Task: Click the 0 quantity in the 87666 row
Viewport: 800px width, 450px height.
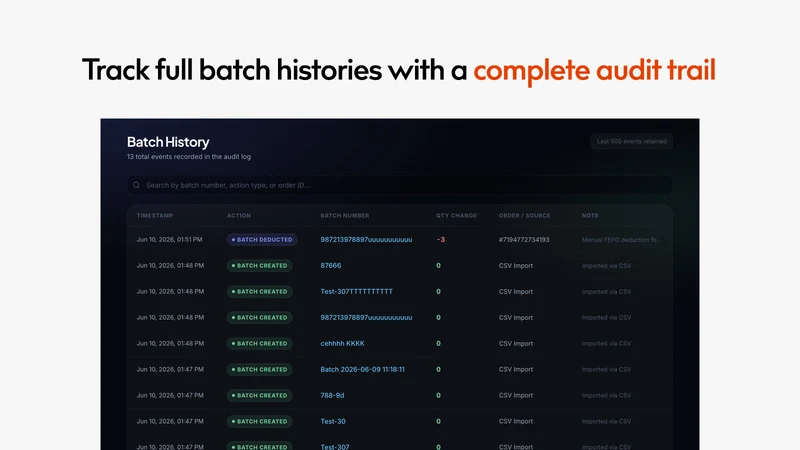Action: tap(438, 266)
